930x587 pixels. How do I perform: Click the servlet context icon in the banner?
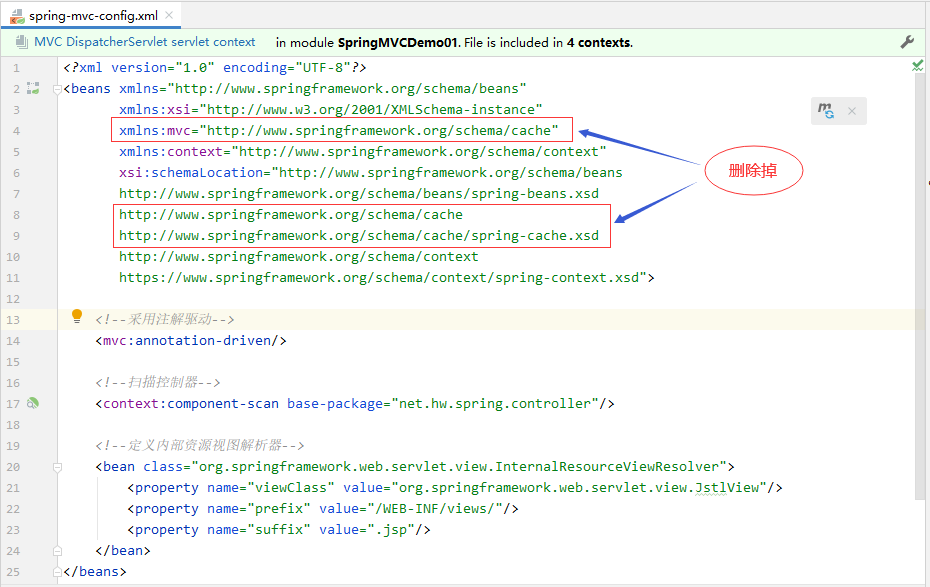tap(20, 42)
